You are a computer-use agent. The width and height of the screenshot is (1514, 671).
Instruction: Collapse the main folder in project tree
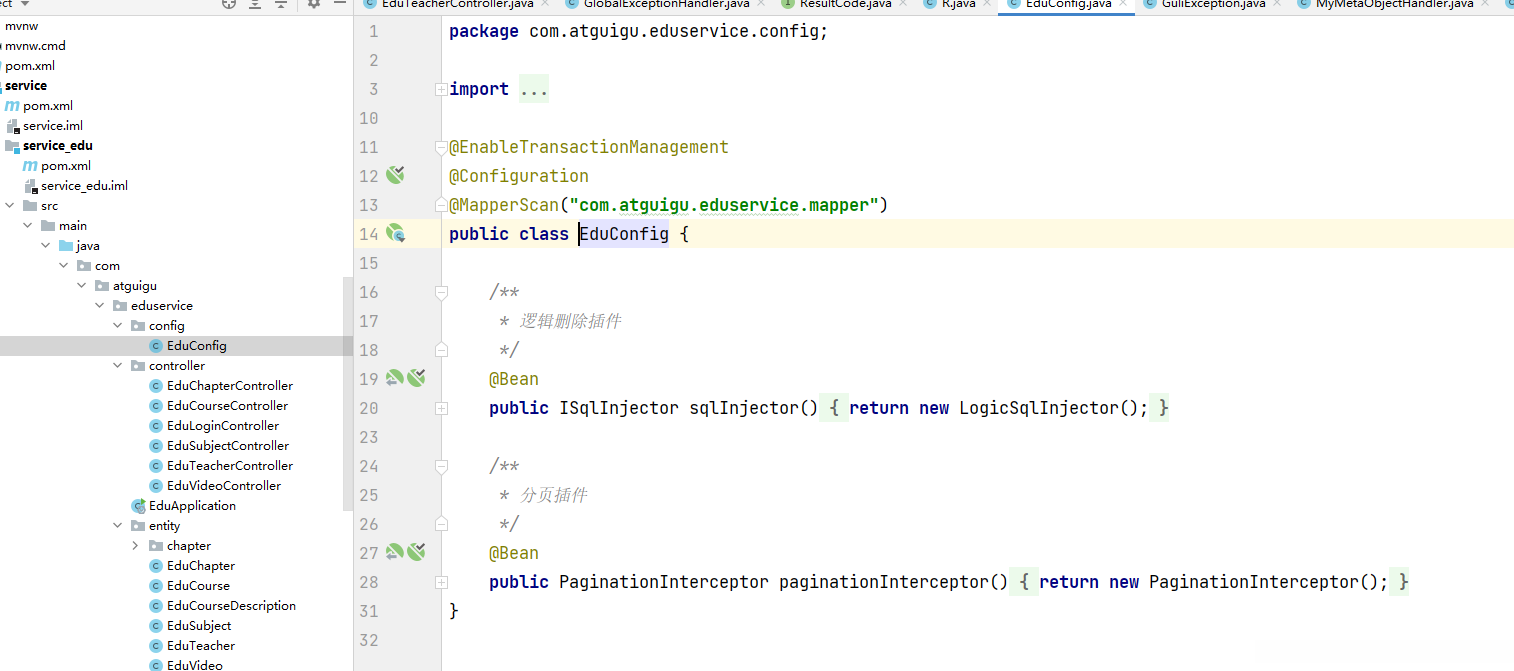(x=28, y=226)
